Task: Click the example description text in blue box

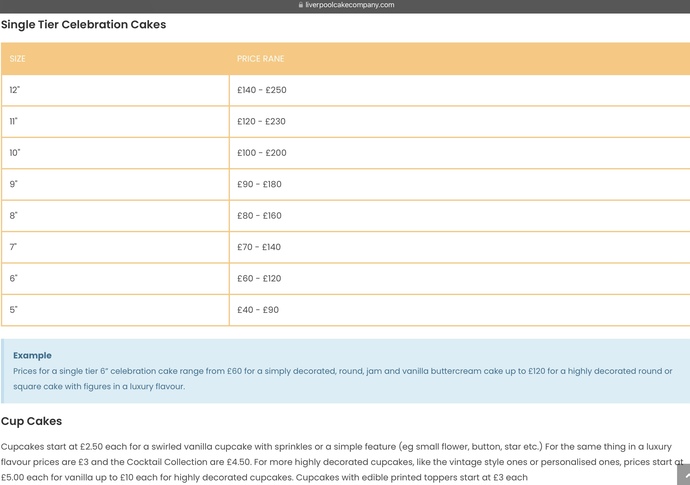Action: (342, 378)
